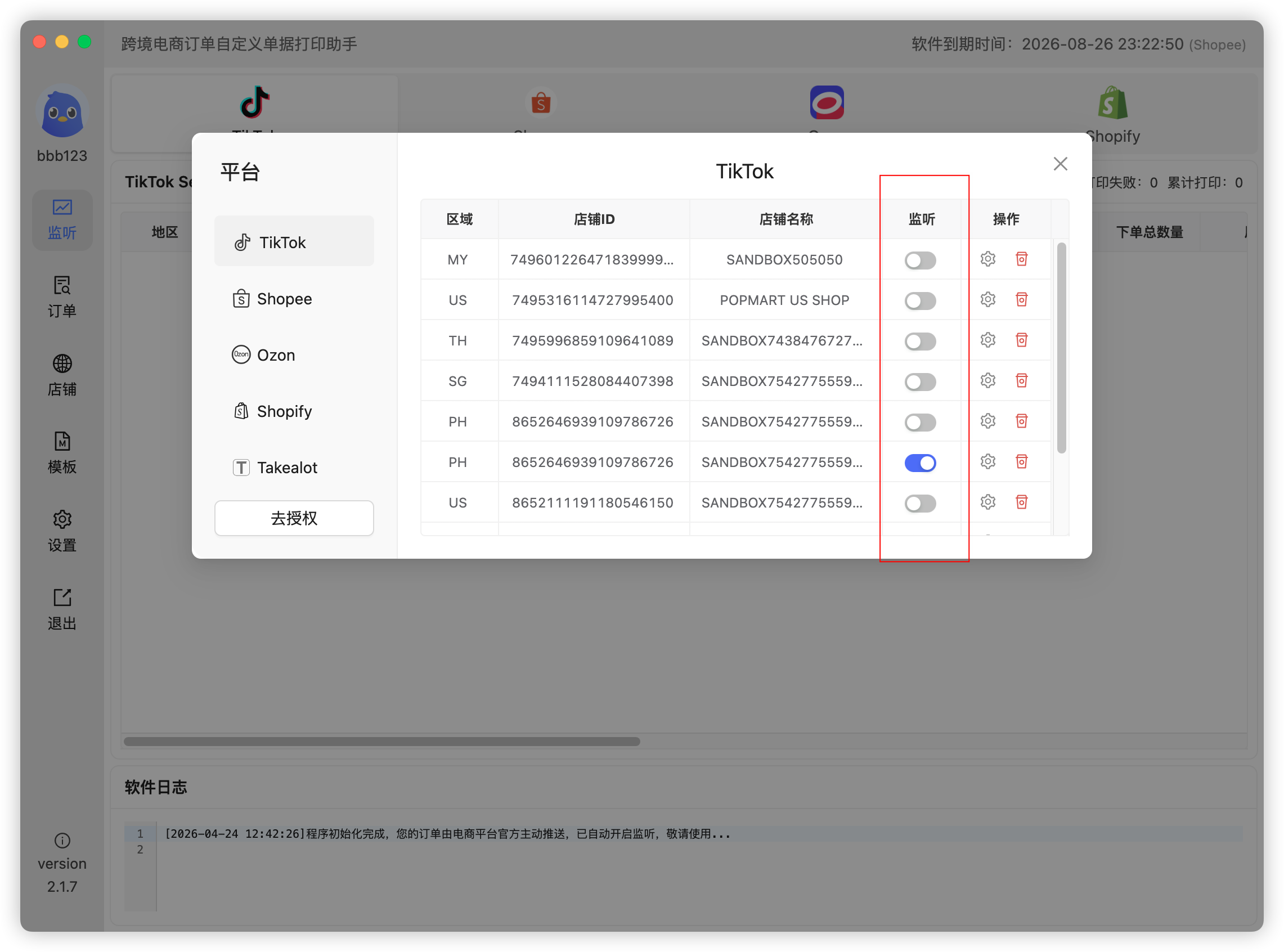1284x952 pixels.
Task: Click shop ID 7494111528084407398
Action: pyautogui.click(x=592, y=381)
